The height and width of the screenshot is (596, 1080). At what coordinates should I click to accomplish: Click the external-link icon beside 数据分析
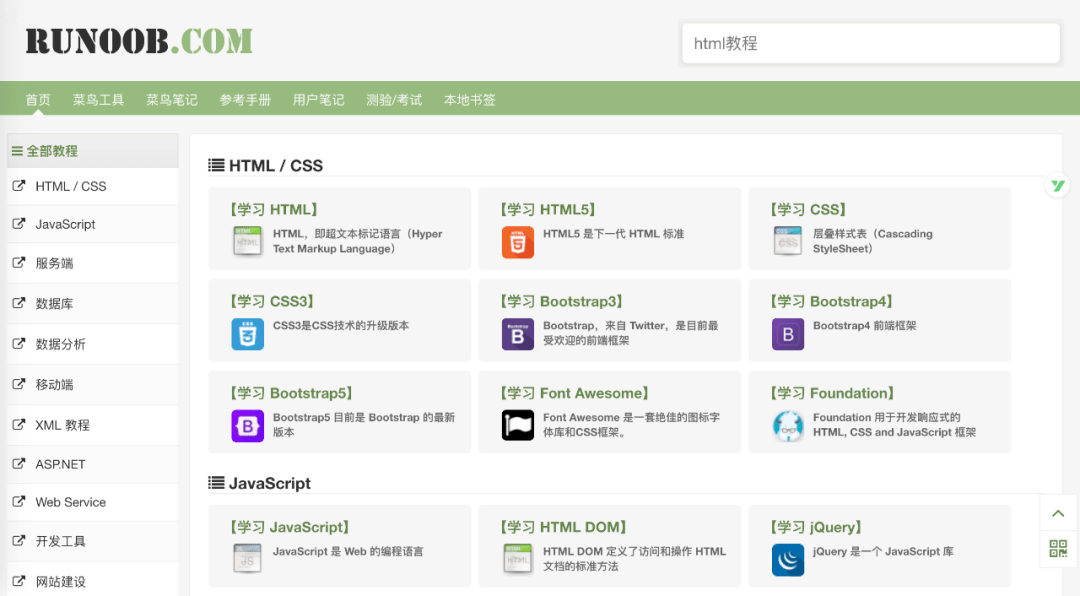[19, 343]
